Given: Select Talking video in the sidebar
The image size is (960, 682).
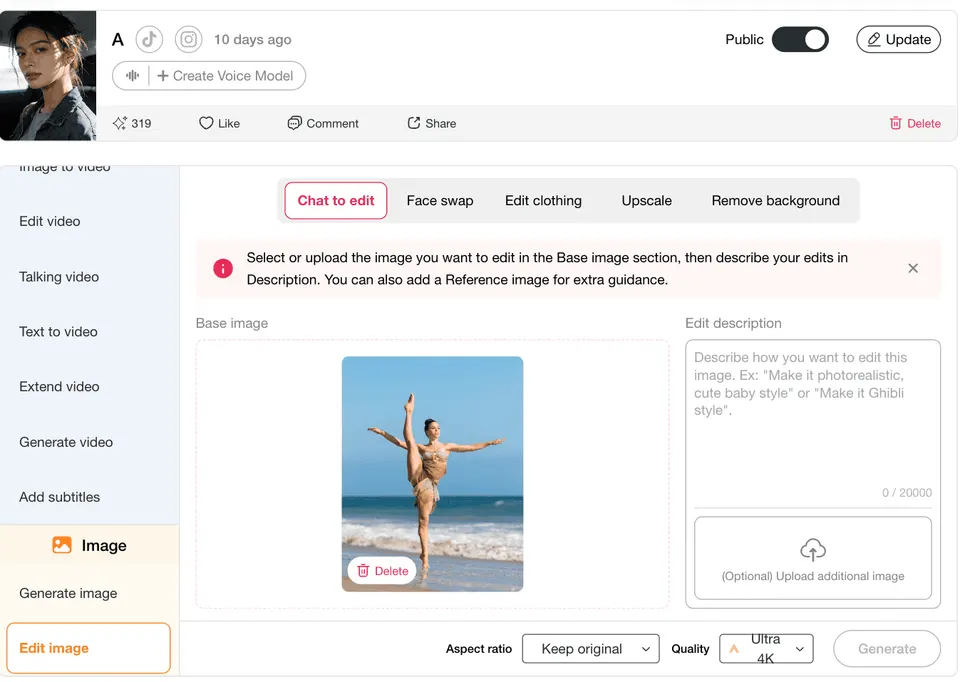Looking at the screenshot, I should [x=59, y=277].
